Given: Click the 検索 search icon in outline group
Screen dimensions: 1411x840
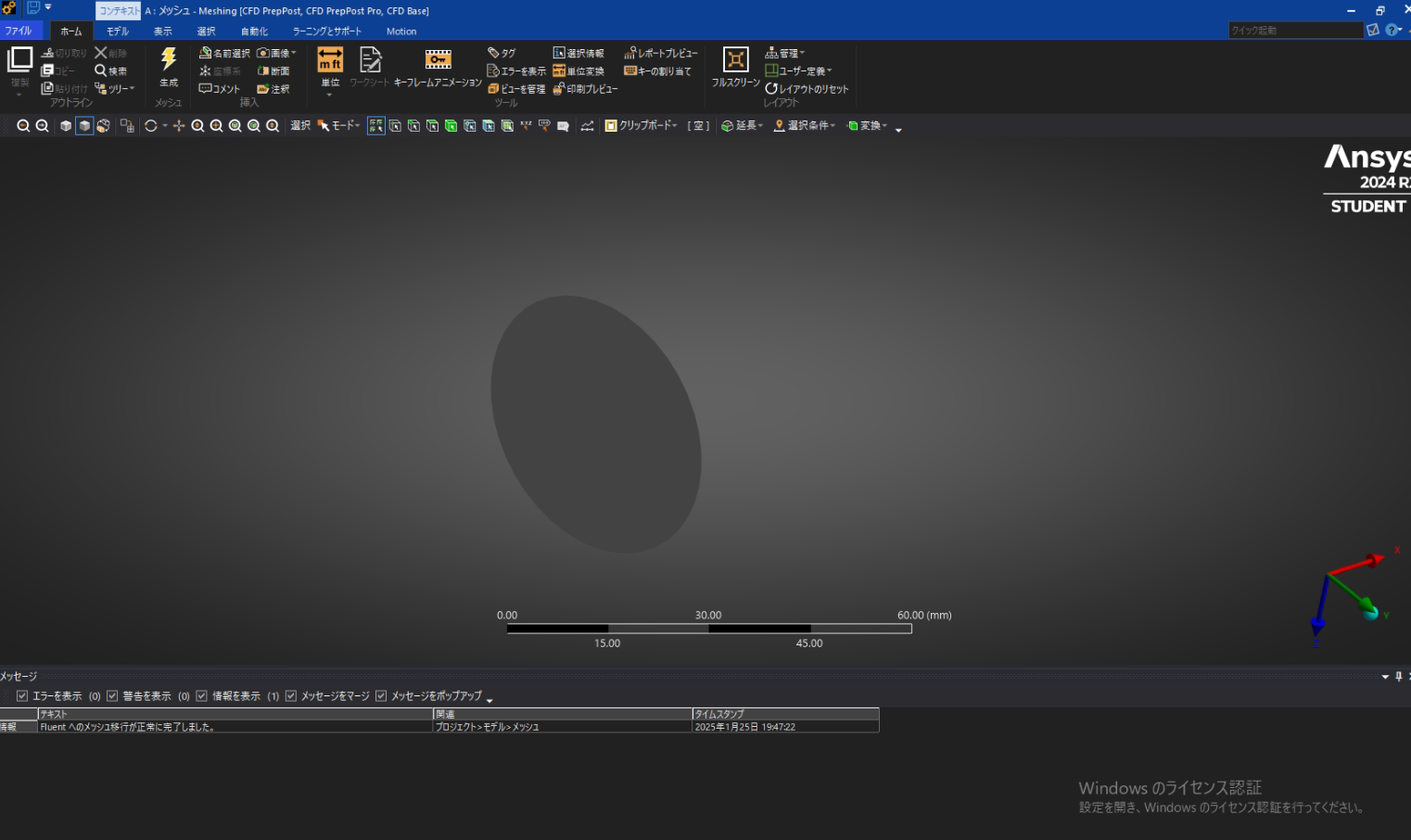Looking at the screenshot, I should tap(110, 70).
